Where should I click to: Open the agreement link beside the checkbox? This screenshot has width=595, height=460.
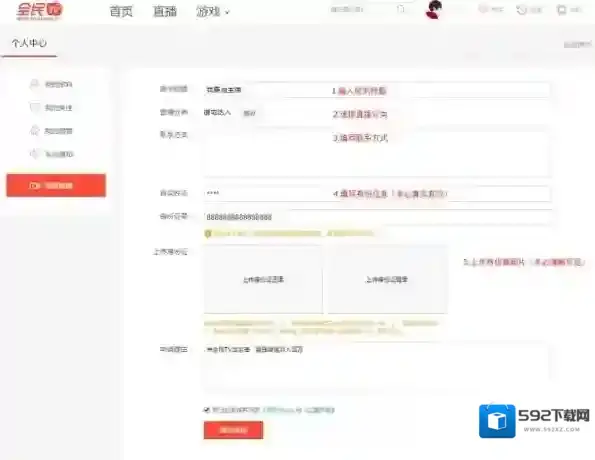[299, 410]
